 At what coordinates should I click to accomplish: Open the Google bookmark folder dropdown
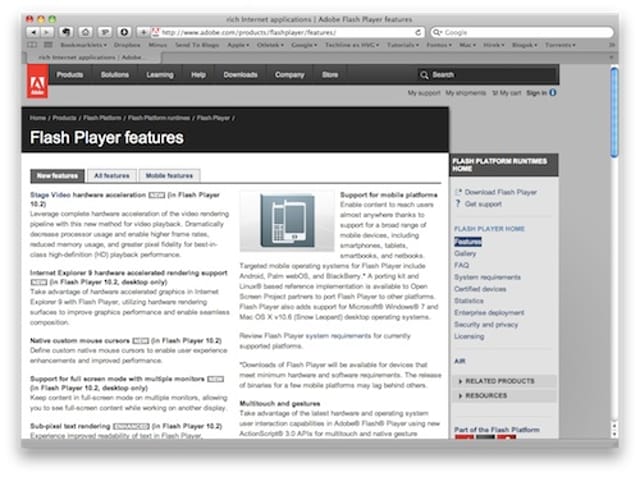tap(304, 45)
